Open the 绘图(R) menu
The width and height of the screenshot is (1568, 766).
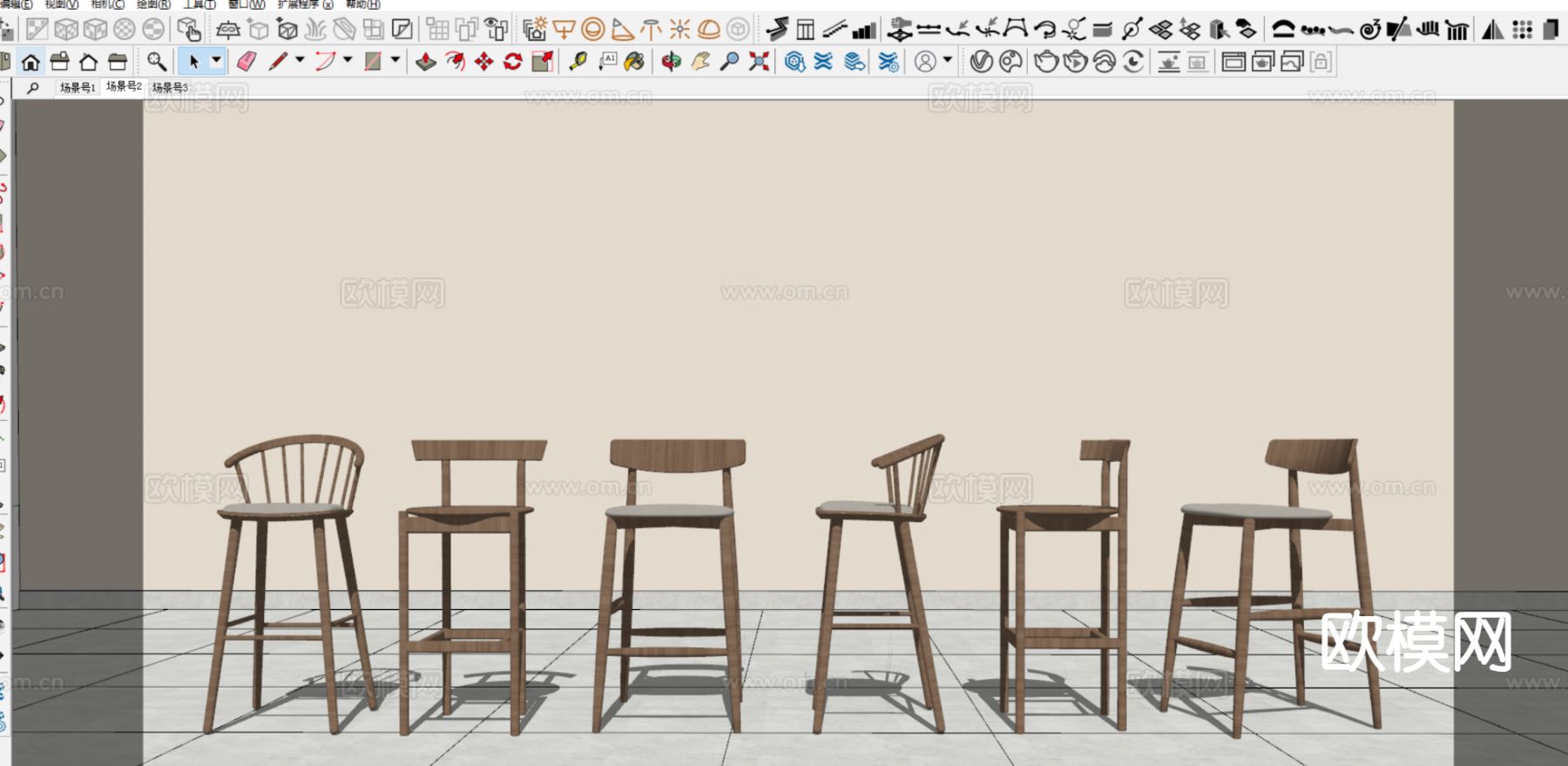click(x=154, y=4)
